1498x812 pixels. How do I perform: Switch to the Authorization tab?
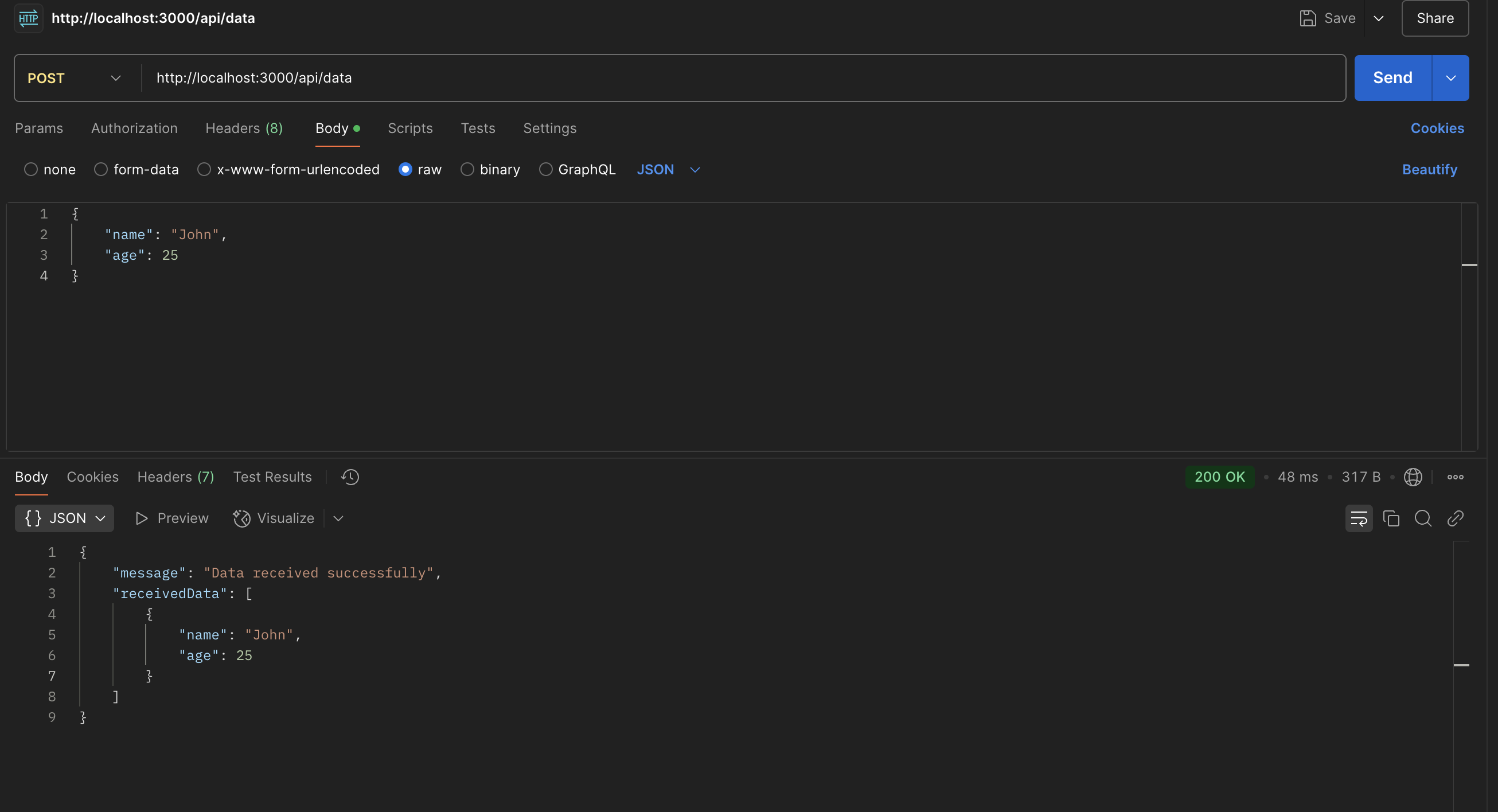click(134, 128)
